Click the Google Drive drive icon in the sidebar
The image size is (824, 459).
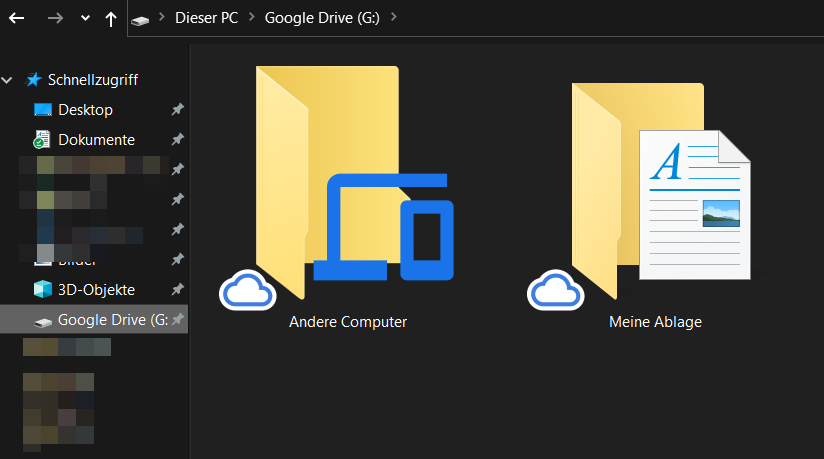[43, 321]
